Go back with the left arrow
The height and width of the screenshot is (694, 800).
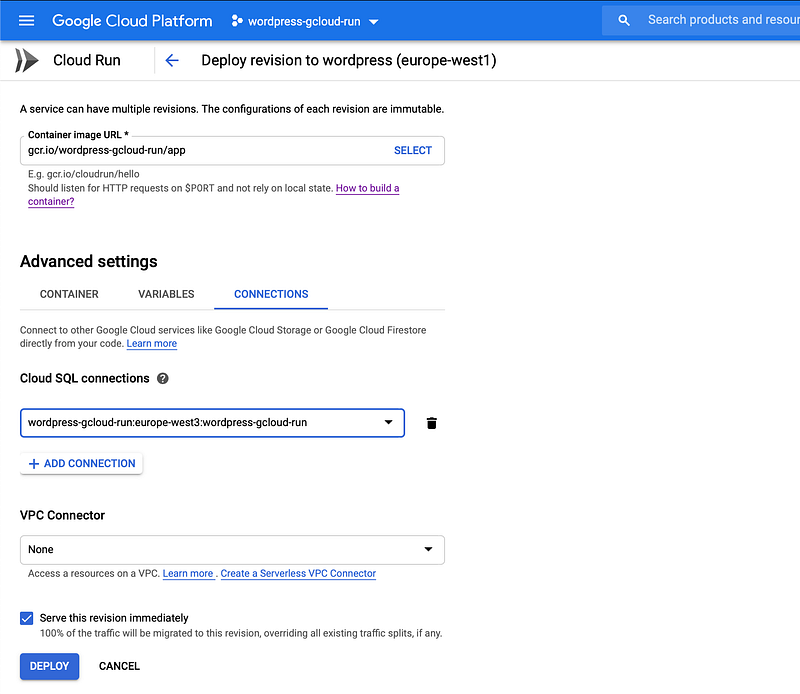[172, 61]
